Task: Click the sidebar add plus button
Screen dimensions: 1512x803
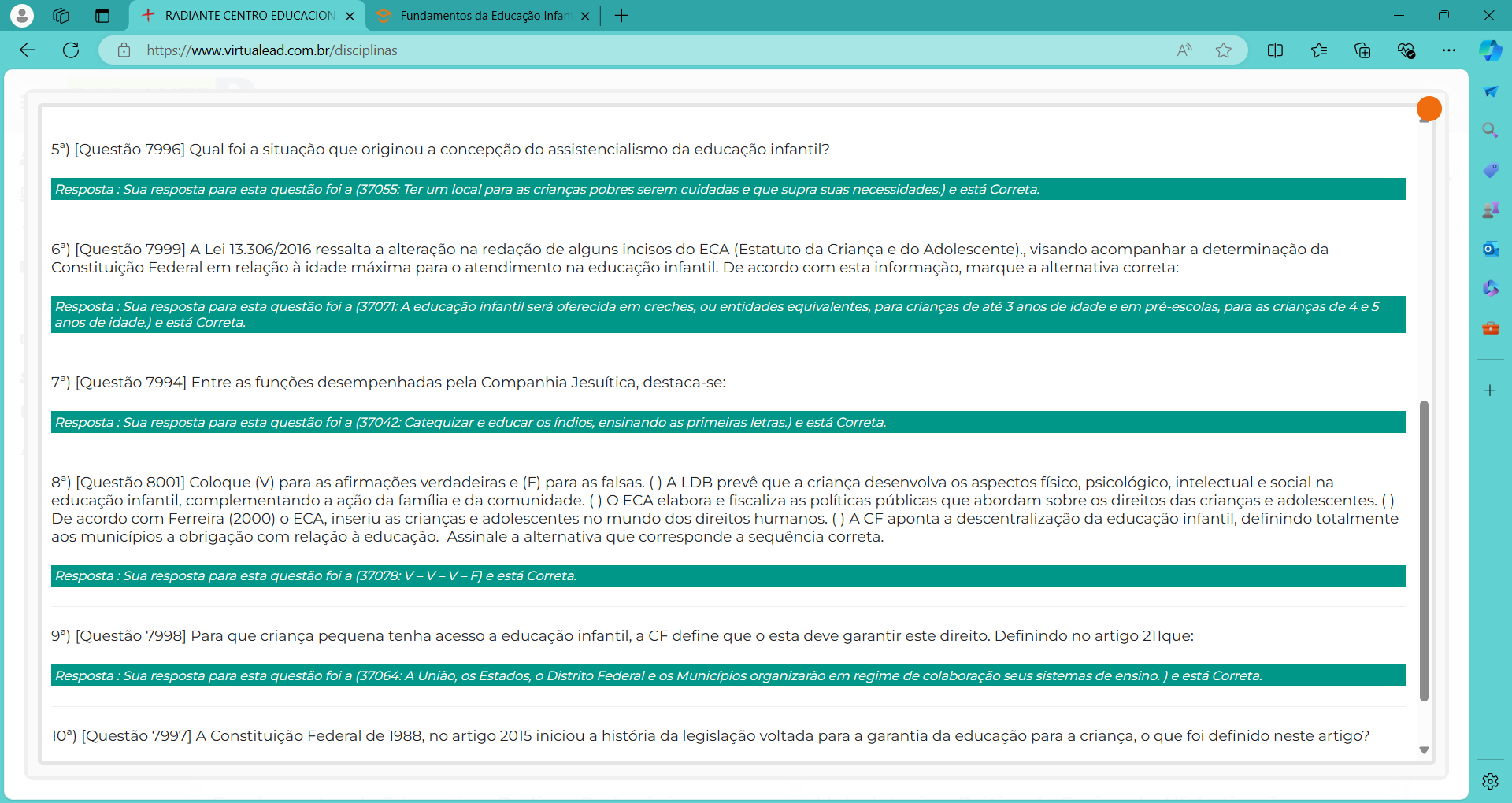Action: click(1490, 390)
